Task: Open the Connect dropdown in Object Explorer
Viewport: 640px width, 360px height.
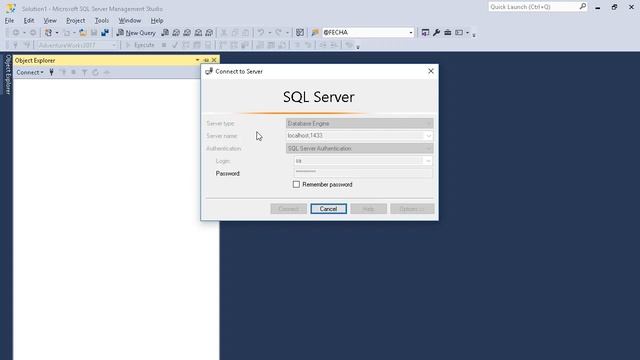Action: pyautogui.click(x=30, y=72)
